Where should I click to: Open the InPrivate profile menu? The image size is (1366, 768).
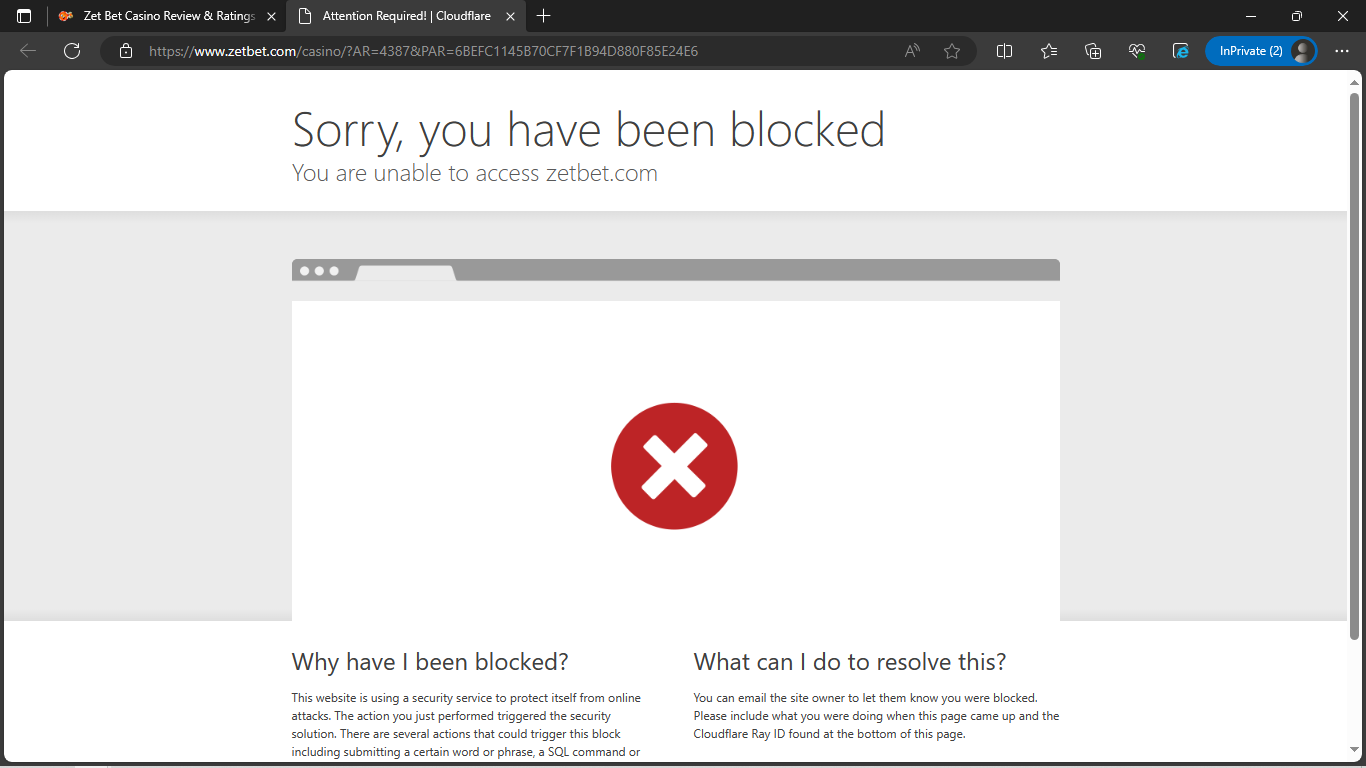pos(1262,51)
